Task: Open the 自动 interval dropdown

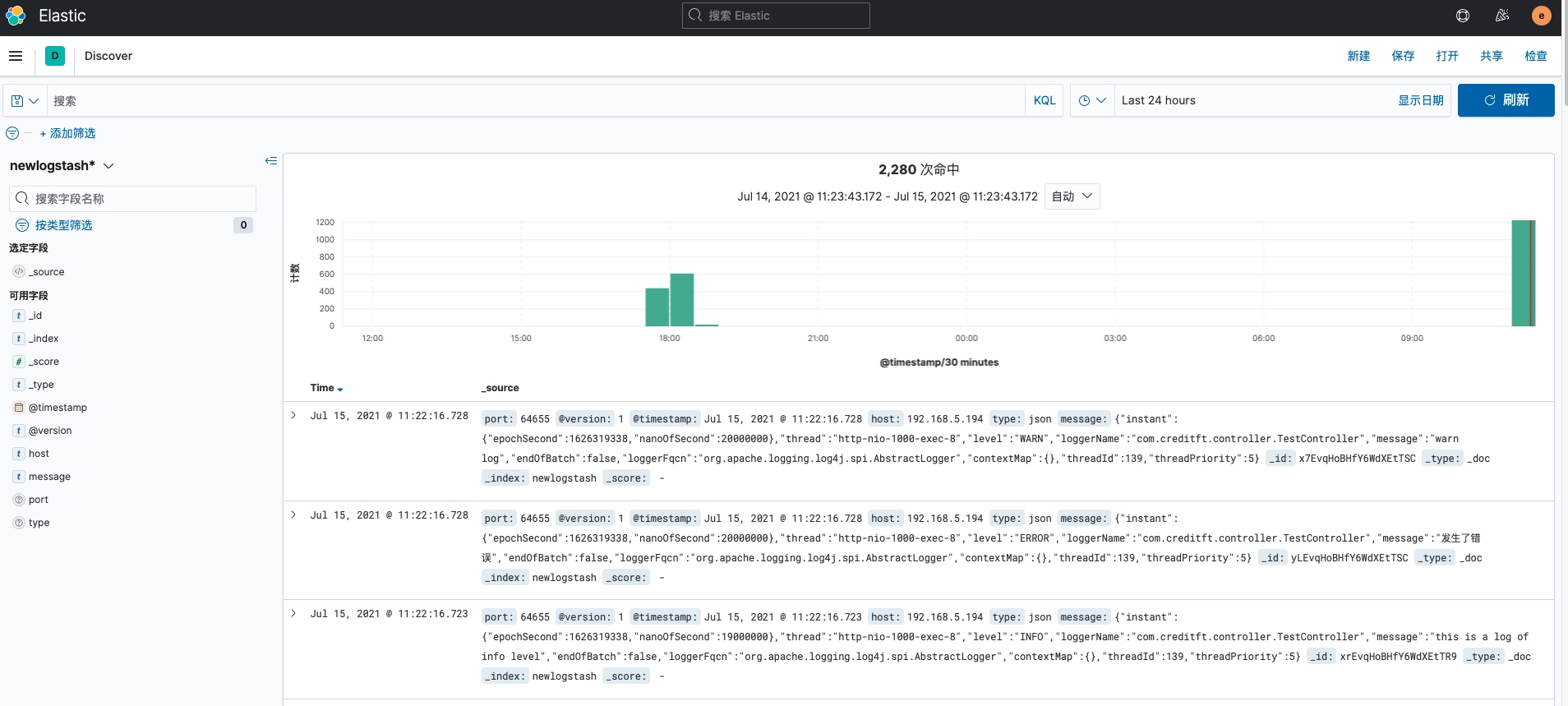Action: point(1072,196)
